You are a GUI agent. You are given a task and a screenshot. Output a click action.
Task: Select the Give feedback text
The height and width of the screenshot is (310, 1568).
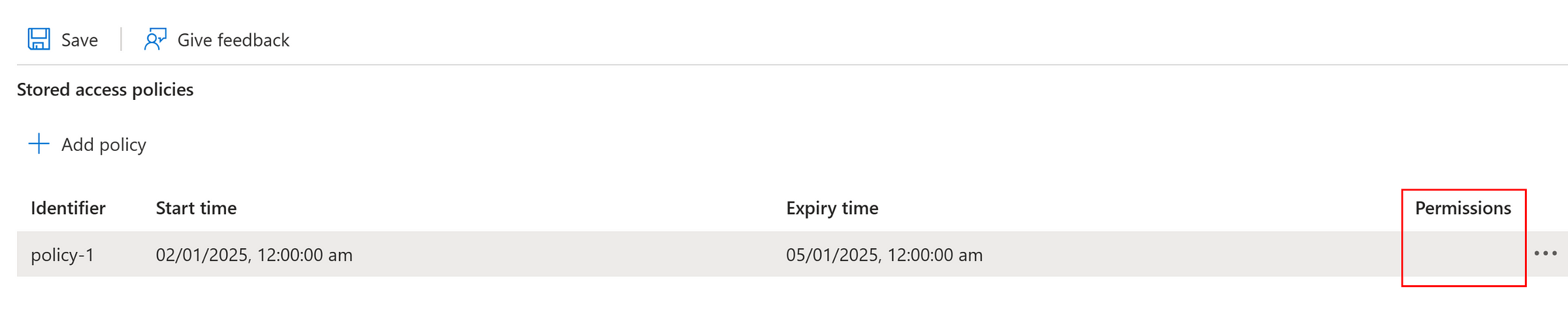tap(233, 40)
